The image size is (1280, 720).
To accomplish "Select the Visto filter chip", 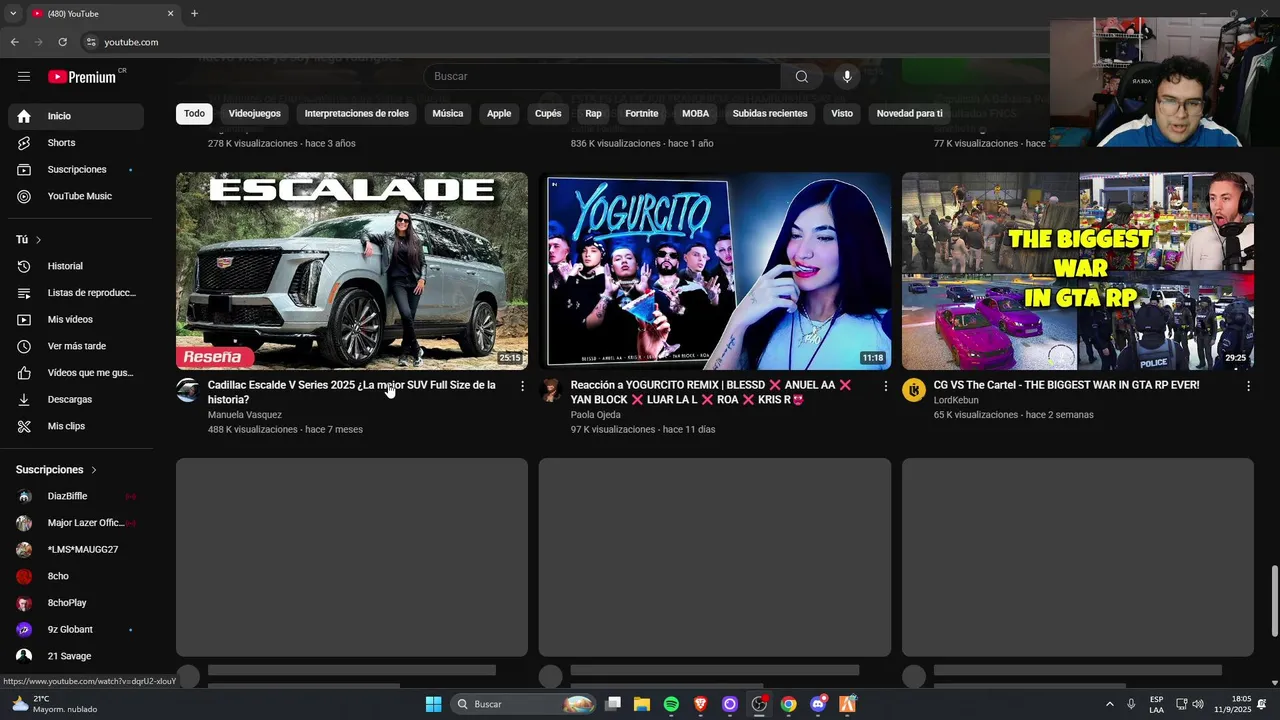I will pyautogui.click(x=842, y=114).
